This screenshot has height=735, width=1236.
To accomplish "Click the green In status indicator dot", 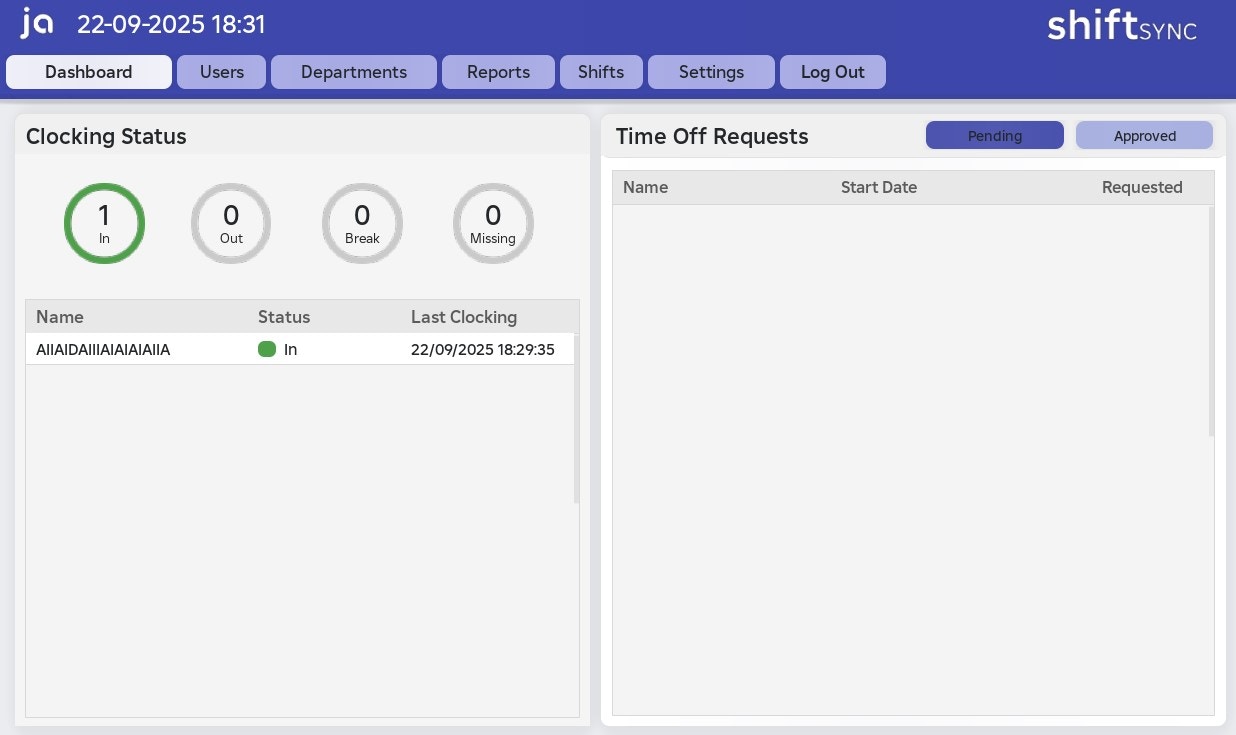I will [267, 349].
